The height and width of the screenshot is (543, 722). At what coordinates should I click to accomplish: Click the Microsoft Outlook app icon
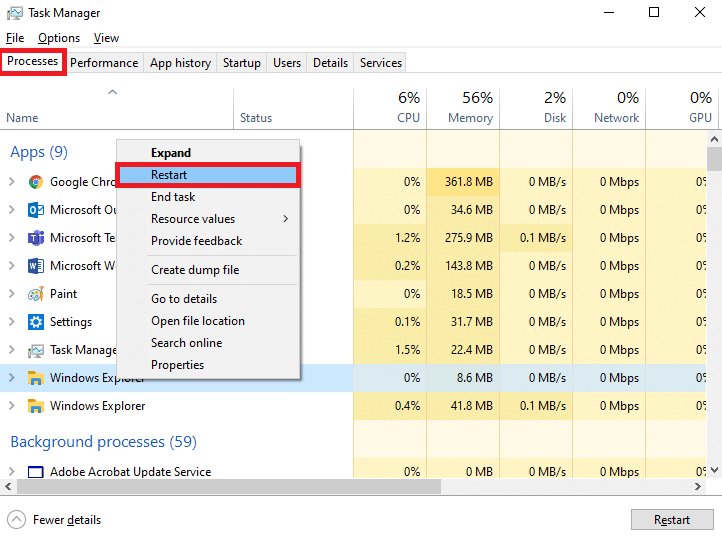coord(35,210)
